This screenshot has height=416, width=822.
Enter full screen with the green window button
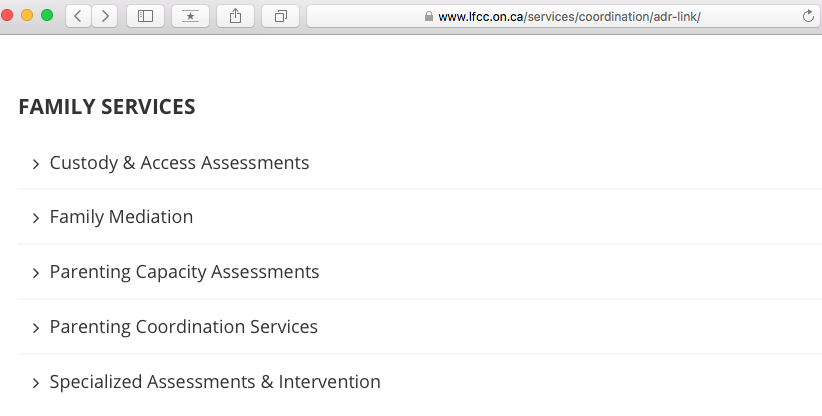pyautogui.click(x=47, y=16)
